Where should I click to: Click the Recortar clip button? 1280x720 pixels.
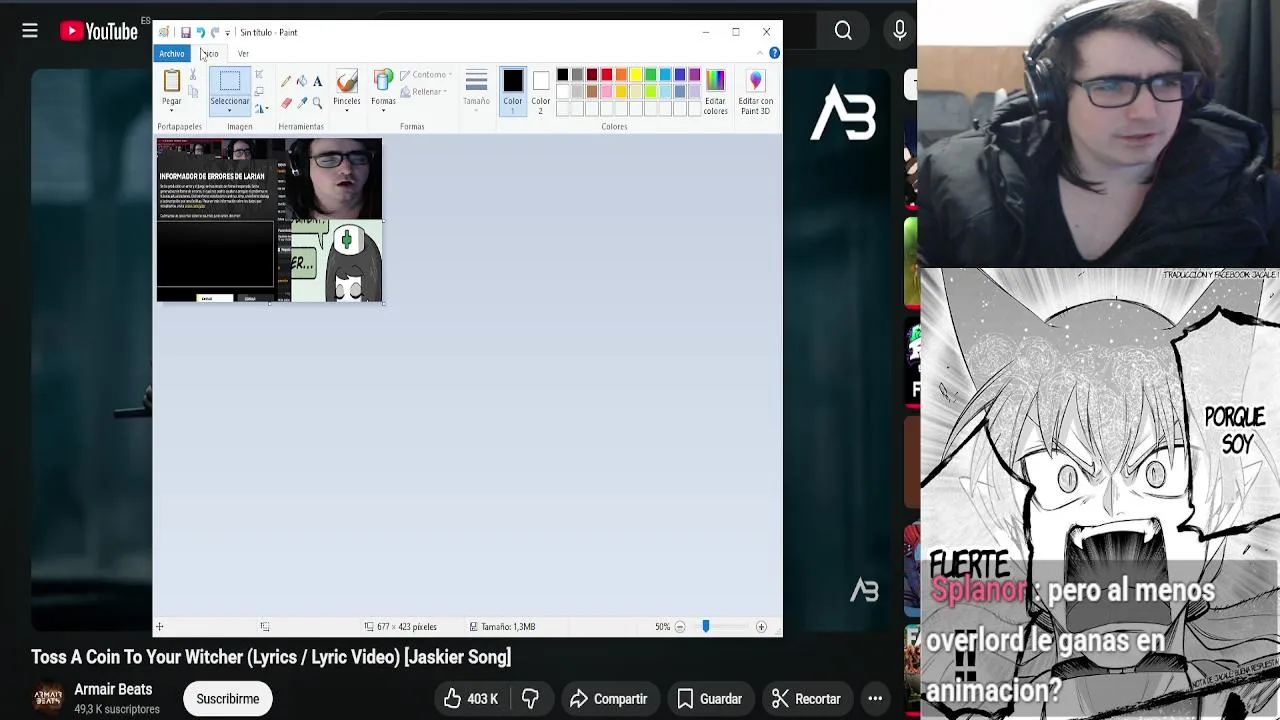806,699
